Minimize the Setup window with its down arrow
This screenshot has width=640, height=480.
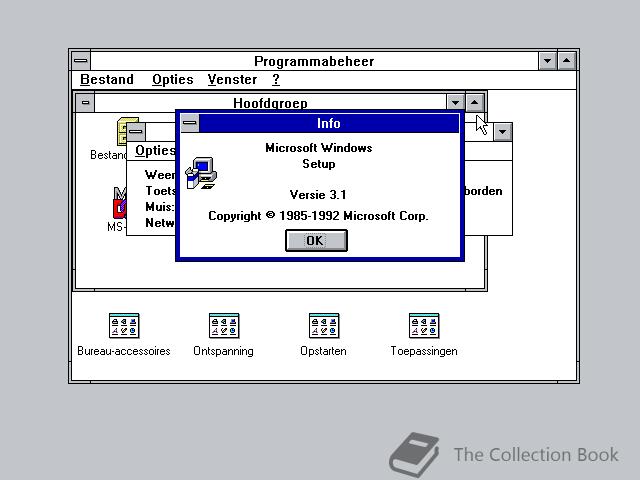point(502,132)
